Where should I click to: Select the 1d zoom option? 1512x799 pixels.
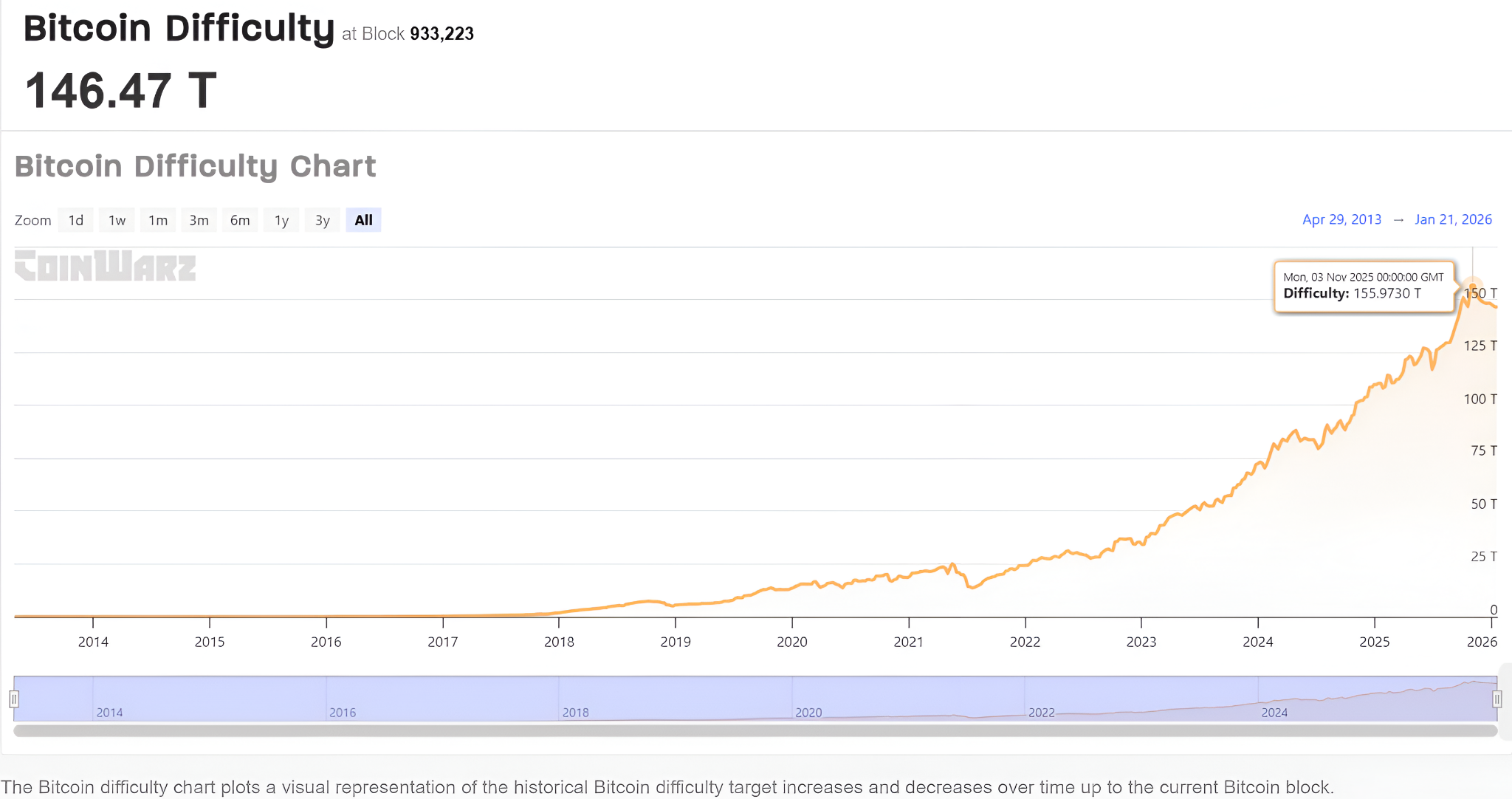click(75, 219)
